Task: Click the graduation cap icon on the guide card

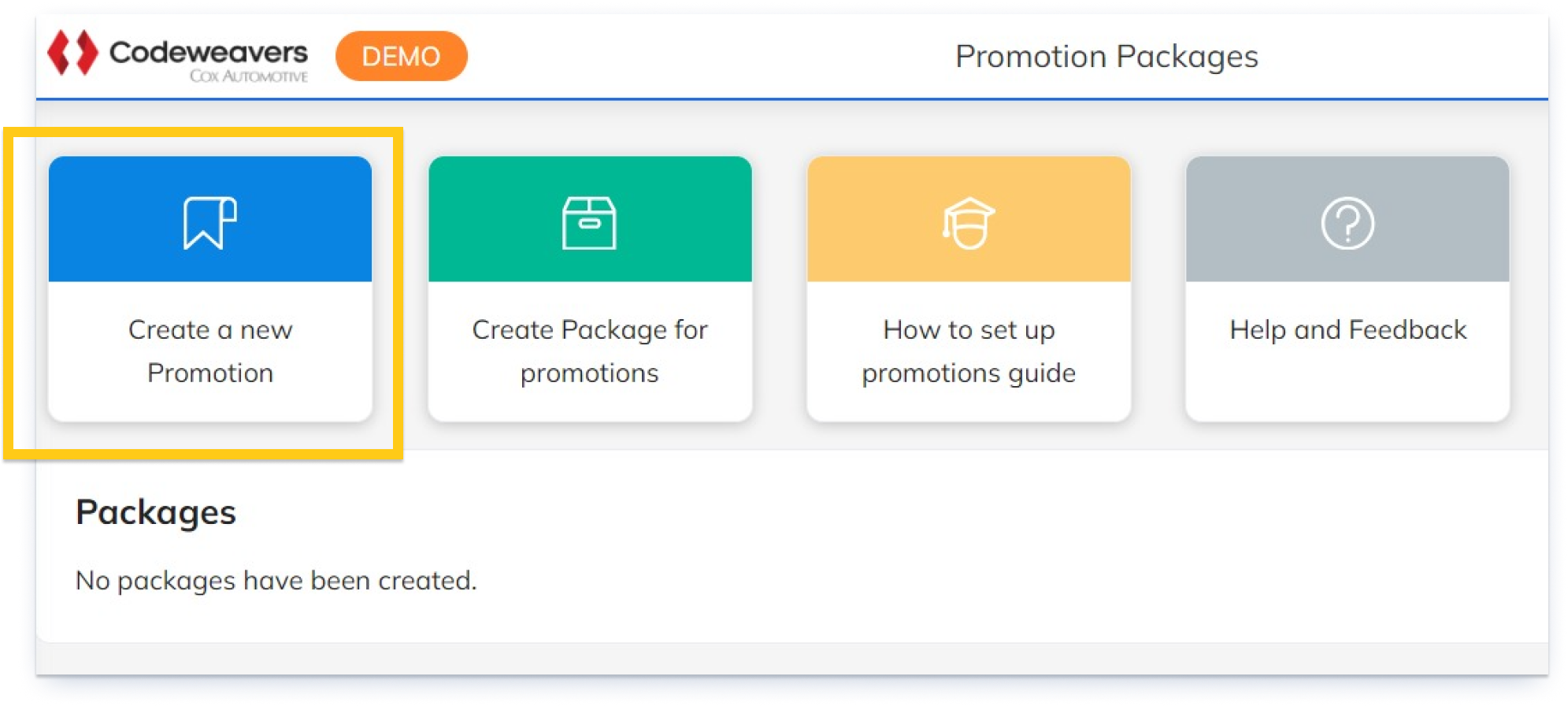Action: pos(969,223)
